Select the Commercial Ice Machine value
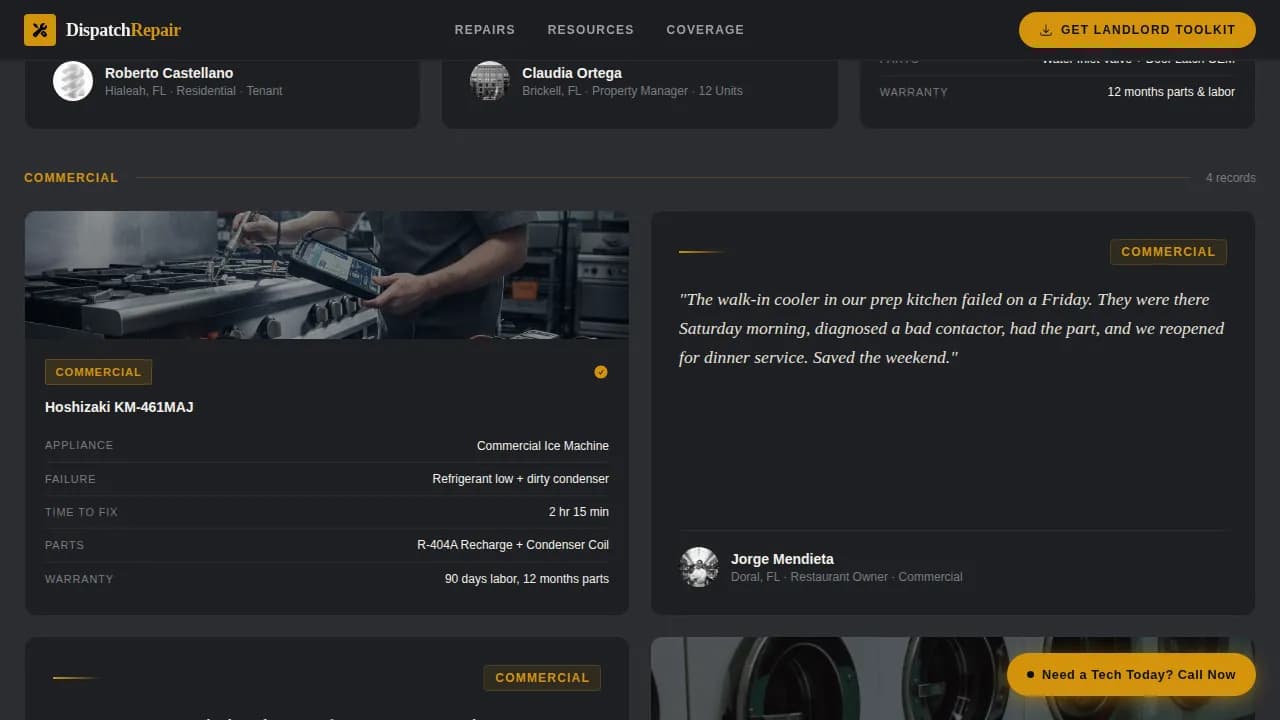 tap(543, 446)
